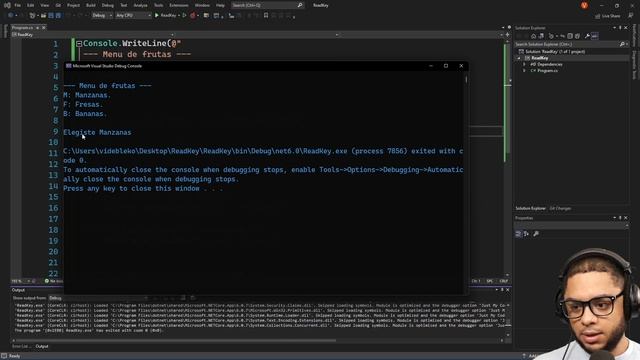Open the Analyze menu
640x360 pixels.
point(140,5)
